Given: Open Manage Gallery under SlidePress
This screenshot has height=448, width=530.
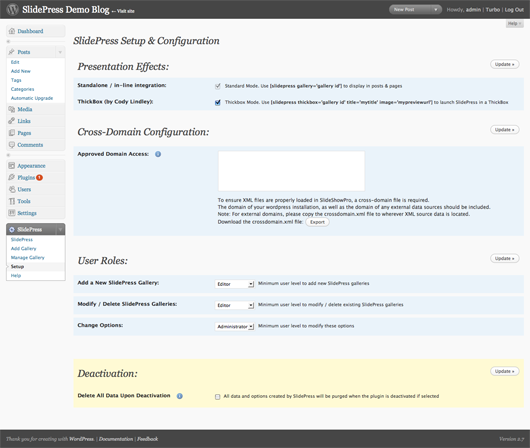Looking at the screenshot, I should point(27,258).
